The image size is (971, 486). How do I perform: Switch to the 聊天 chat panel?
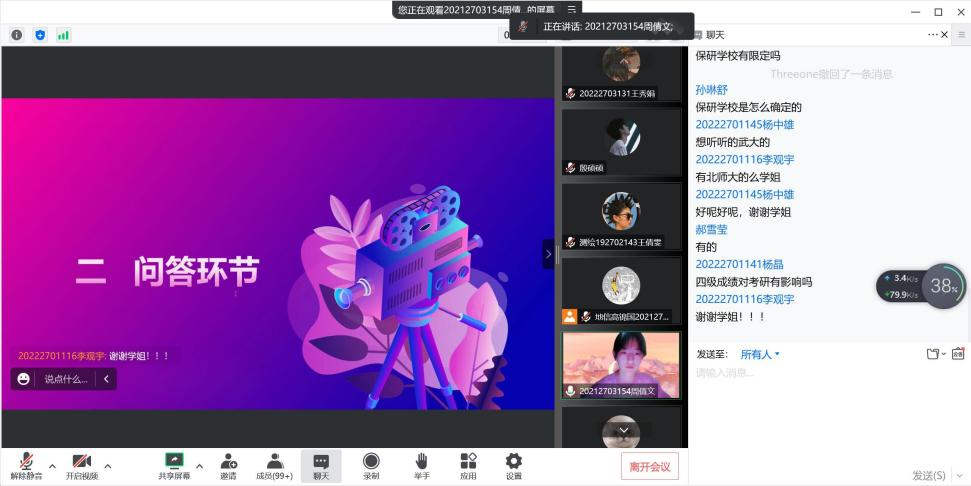(x=321, y=465)
